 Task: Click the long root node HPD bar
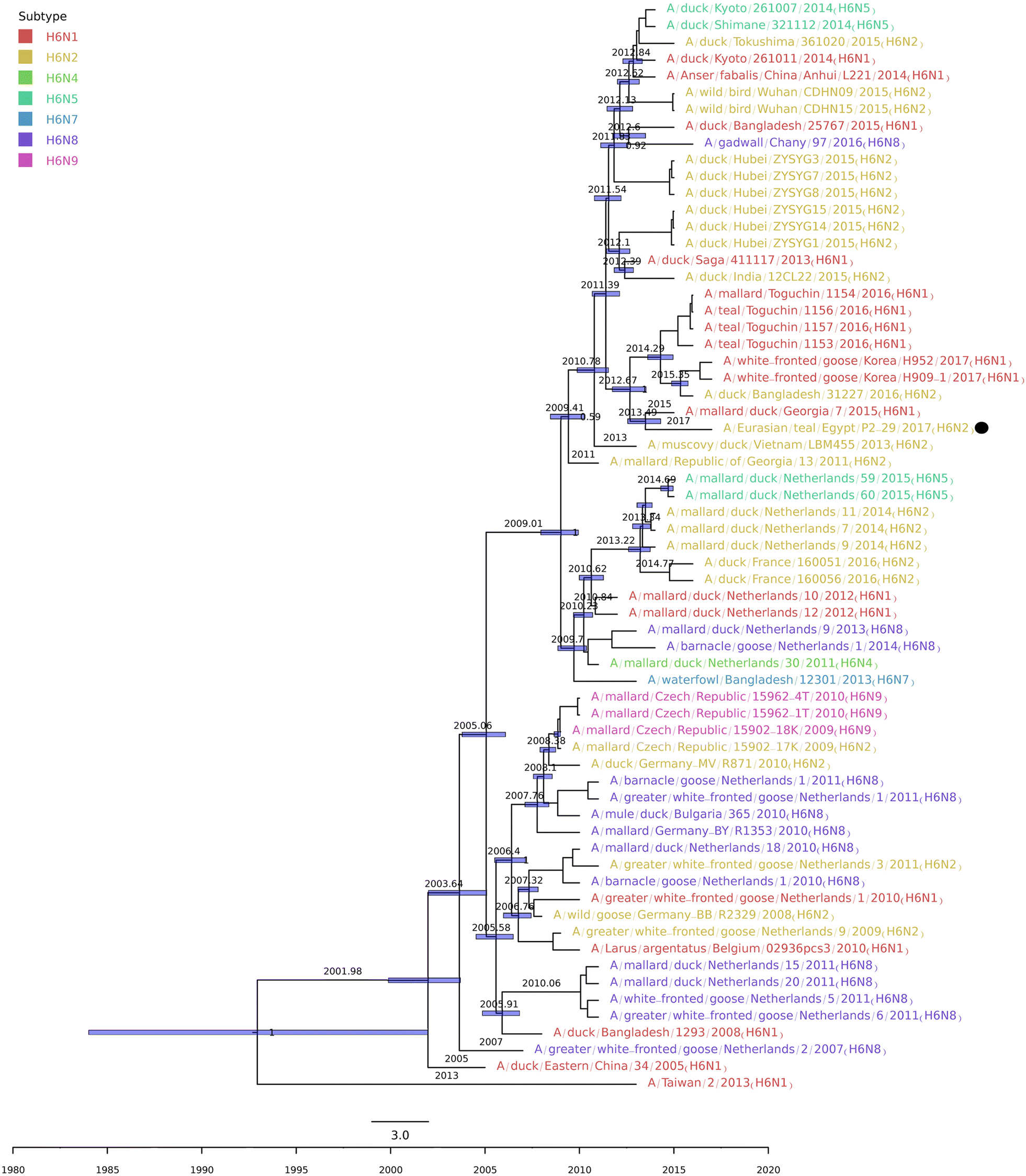[258, 1032]
